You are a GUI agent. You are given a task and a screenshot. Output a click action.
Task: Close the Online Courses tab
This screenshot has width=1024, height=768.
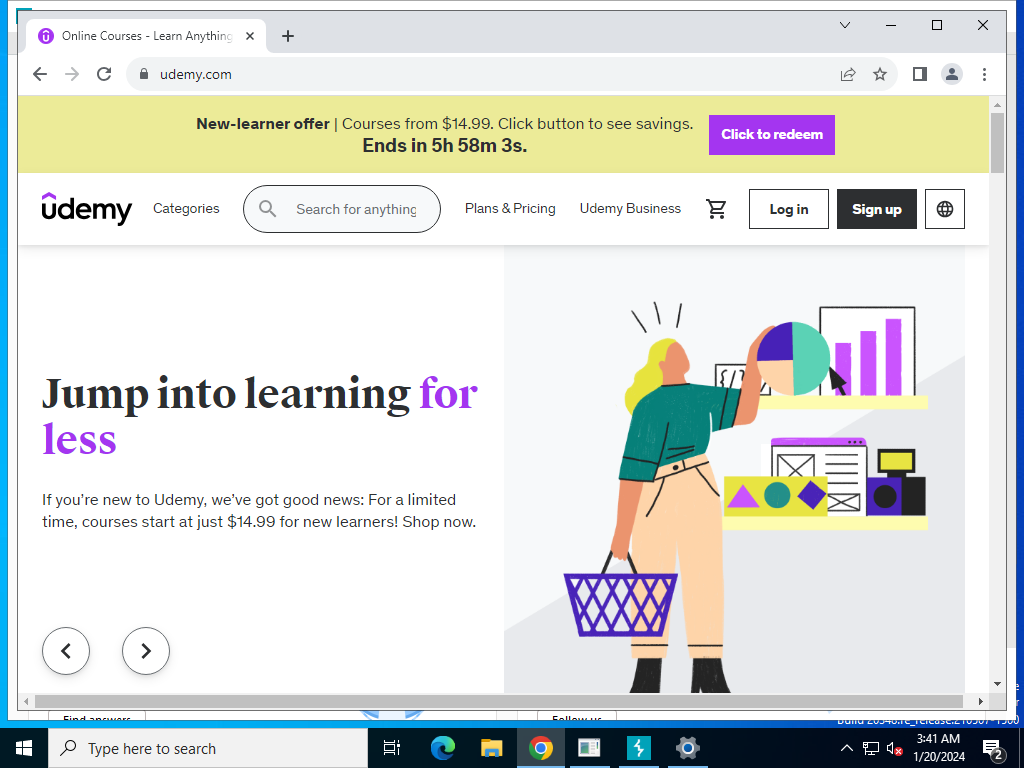(249, 36)
